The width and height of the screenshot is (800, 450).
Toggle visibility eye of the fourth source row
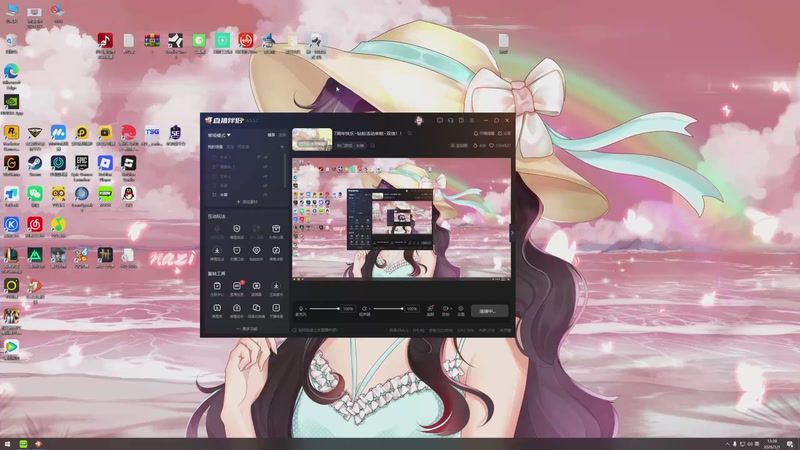[266, 185]
